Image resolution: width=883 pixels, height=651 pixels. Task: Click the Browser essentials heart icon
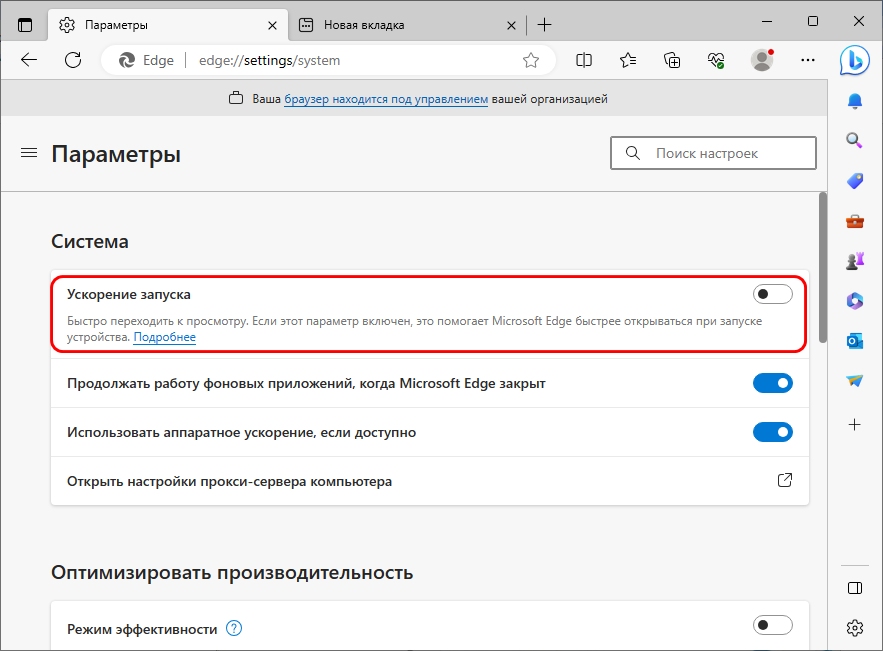coord(716,60)
